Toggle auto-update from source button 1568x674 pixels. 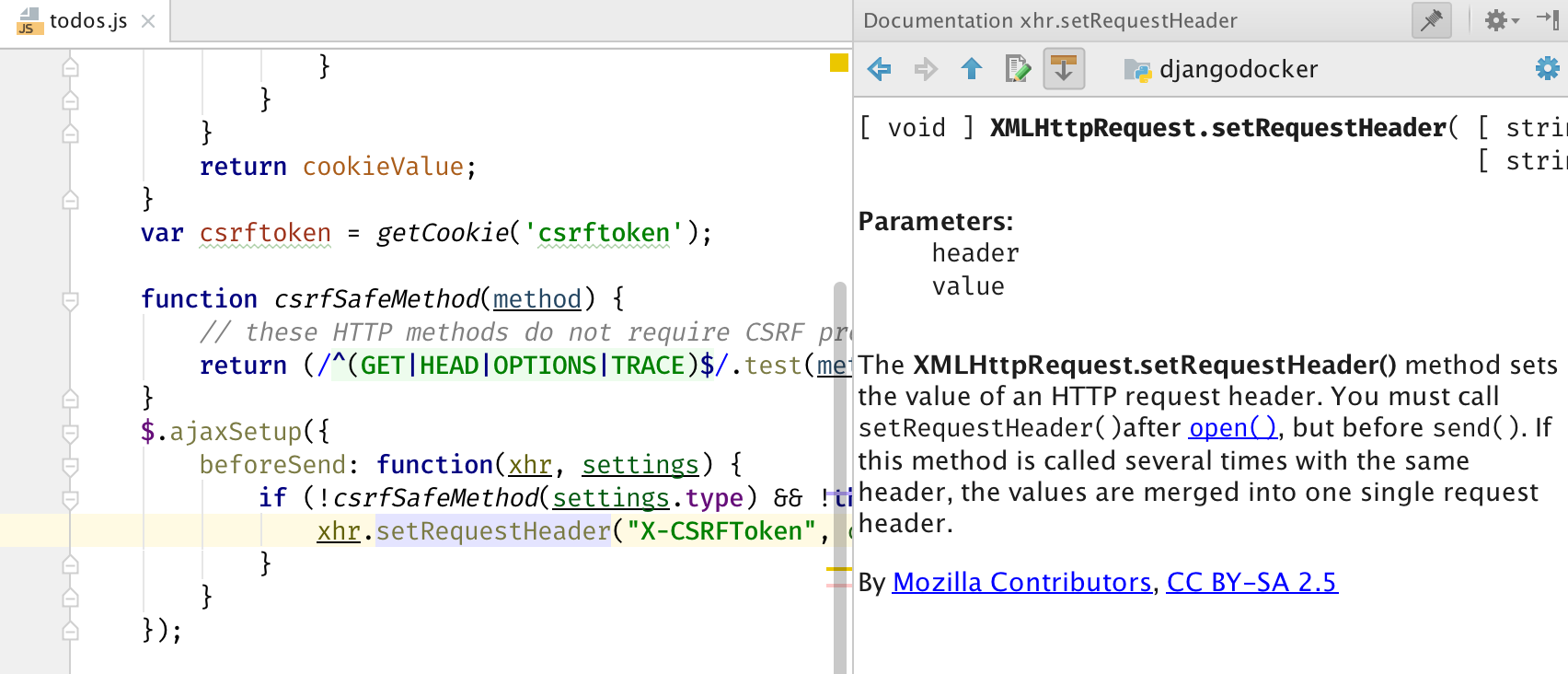click(1064, 69)
